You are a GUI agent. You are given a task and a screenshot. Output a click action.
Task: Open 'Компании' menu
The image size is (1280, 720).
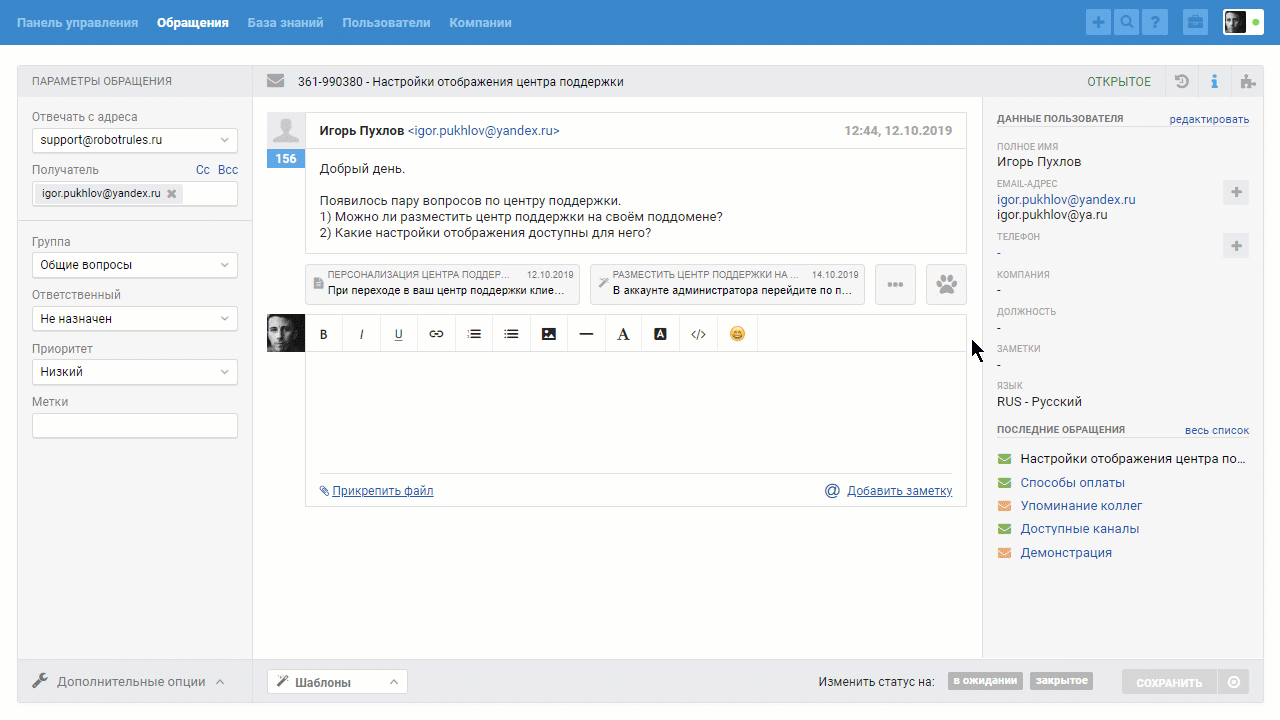pos(480,22)
